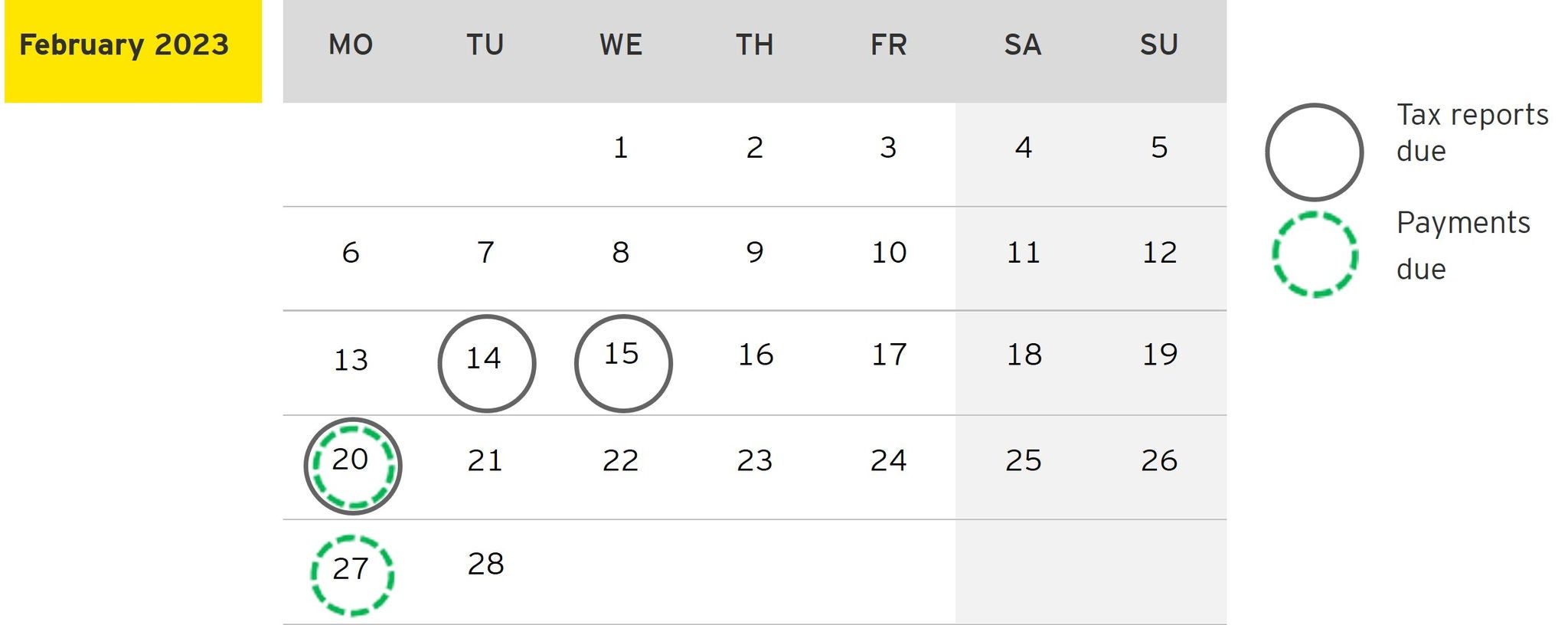Click the Tax reports due legend text
This screenshot has width=1568, height=625.
(x=1471, y=133)
